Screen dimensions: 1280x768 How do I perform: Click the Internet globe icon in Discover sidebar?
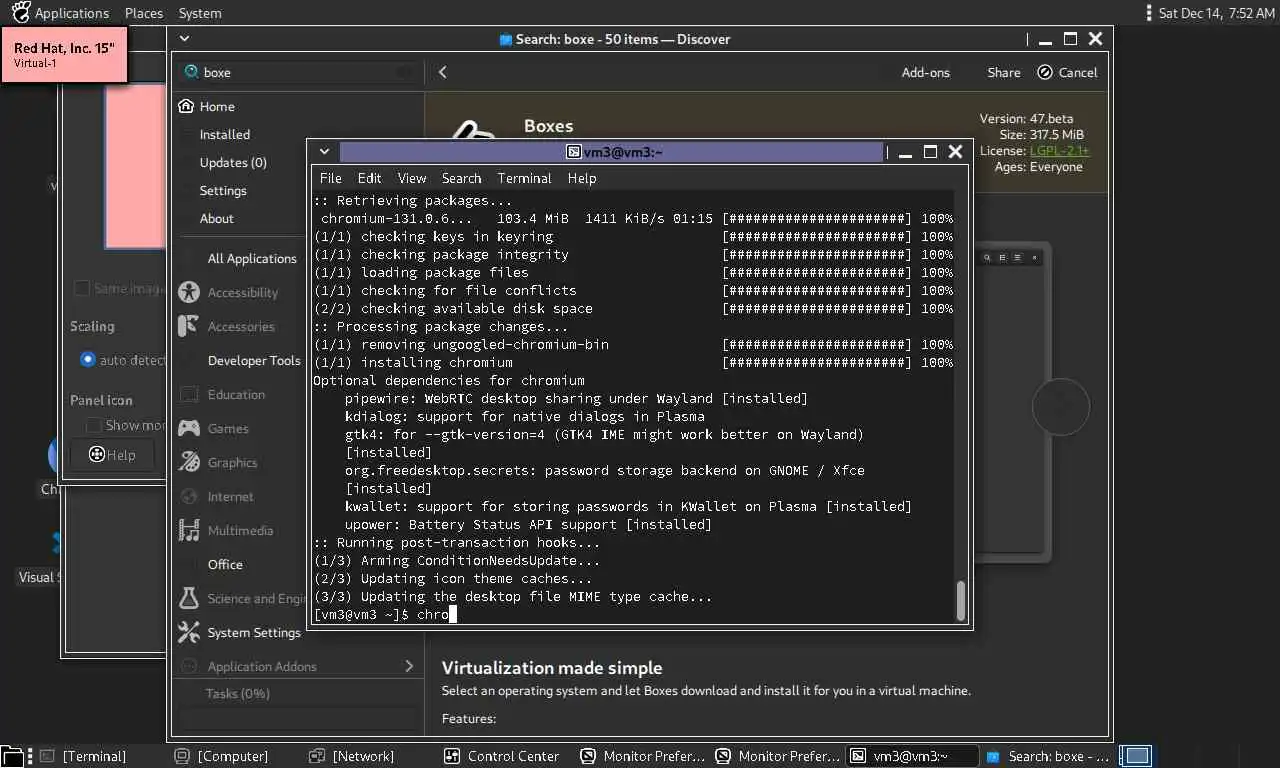[x=189, y=496]
